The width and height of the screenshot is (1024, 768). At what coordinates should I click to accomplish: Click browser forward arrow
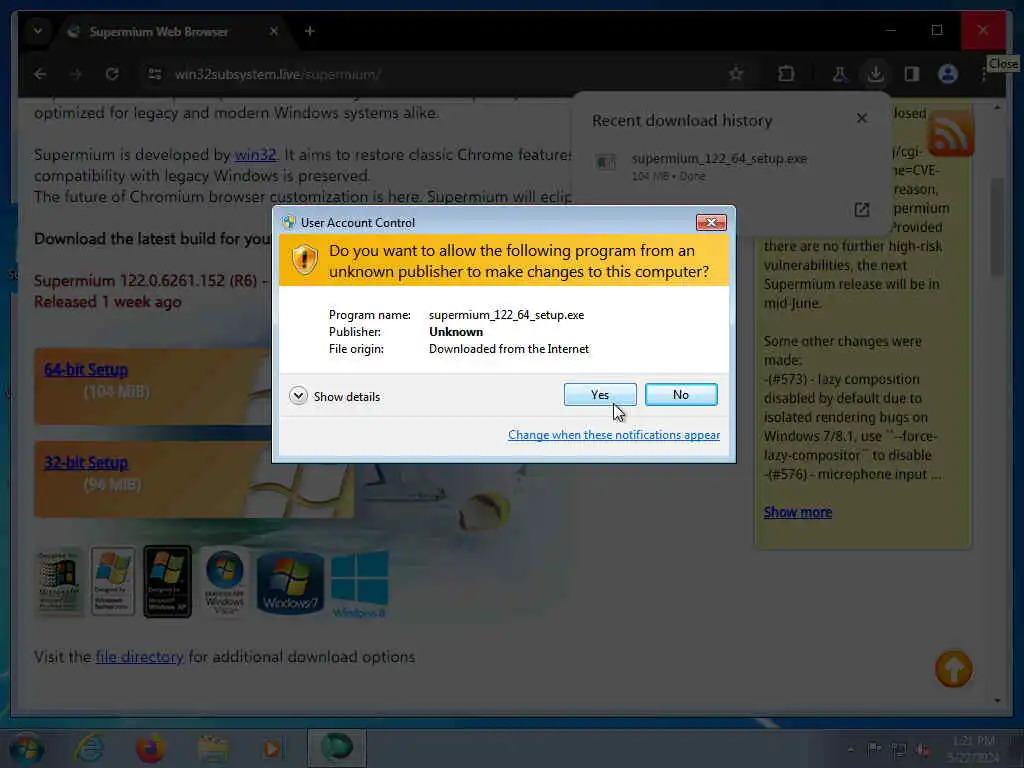(76, 74)
